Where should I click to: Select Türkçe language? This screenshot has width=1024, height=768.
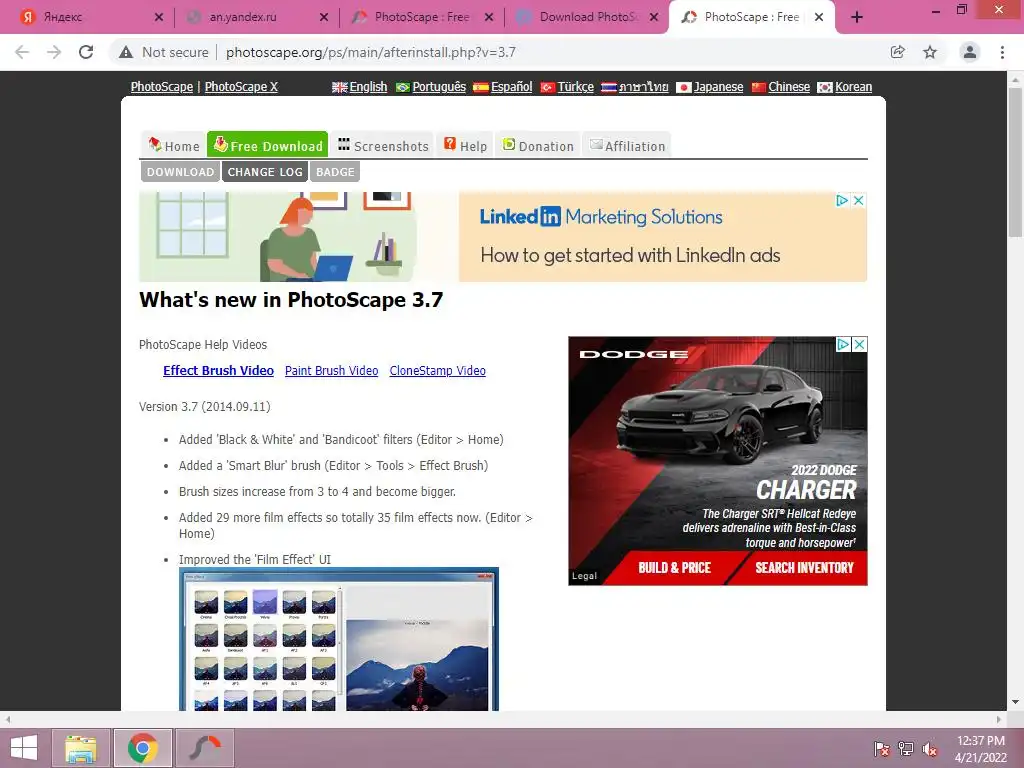click(x=567, y=87)
